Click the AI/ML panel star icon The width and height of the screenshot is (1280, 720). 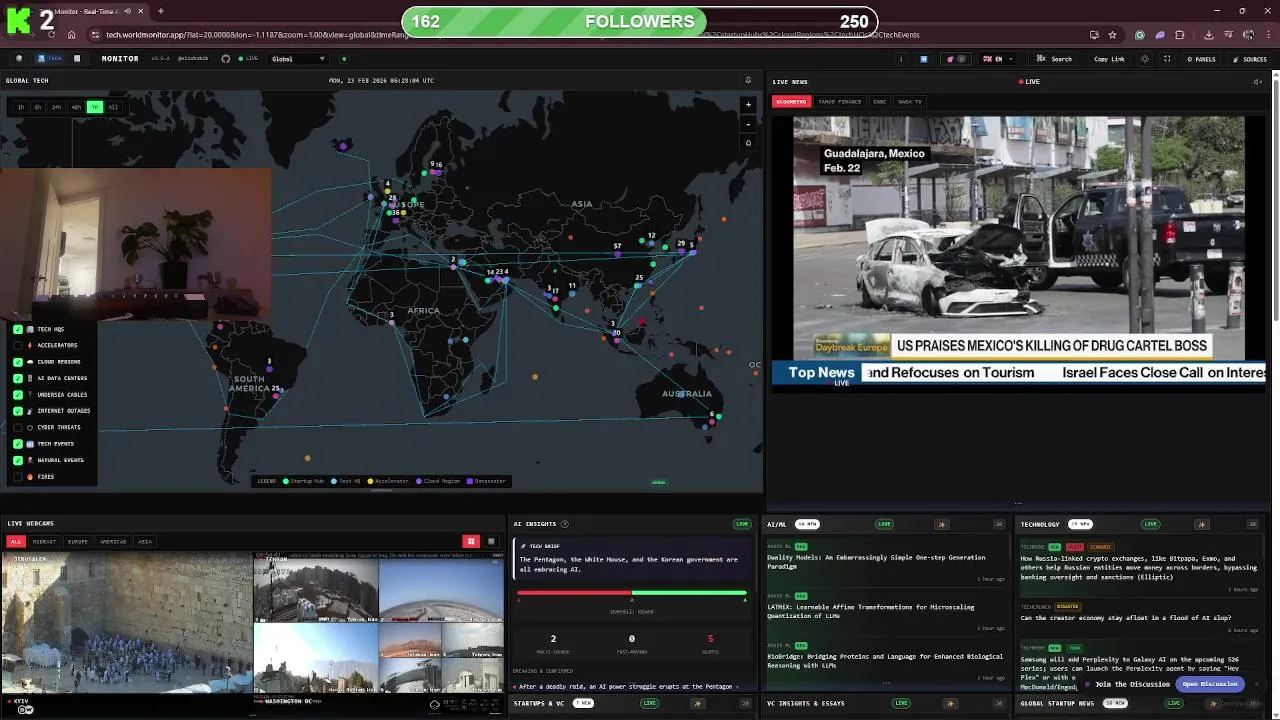pyautogui.click(x=942, y=524)
